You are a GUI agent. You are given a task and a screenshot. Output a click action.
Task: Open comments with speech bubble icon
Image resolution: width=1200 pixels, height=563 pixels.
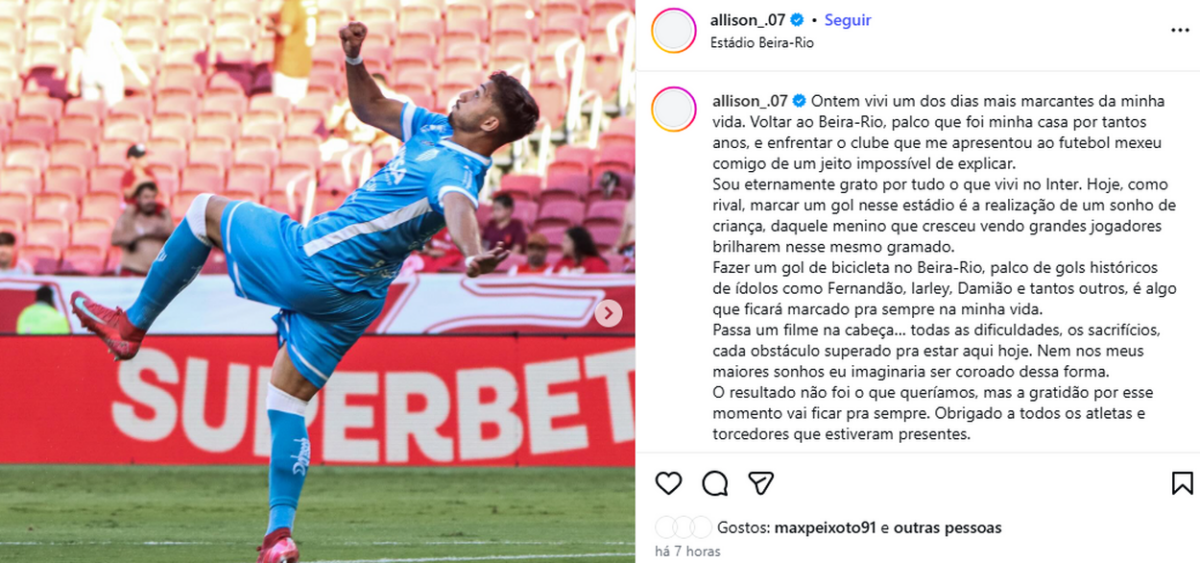715,483
